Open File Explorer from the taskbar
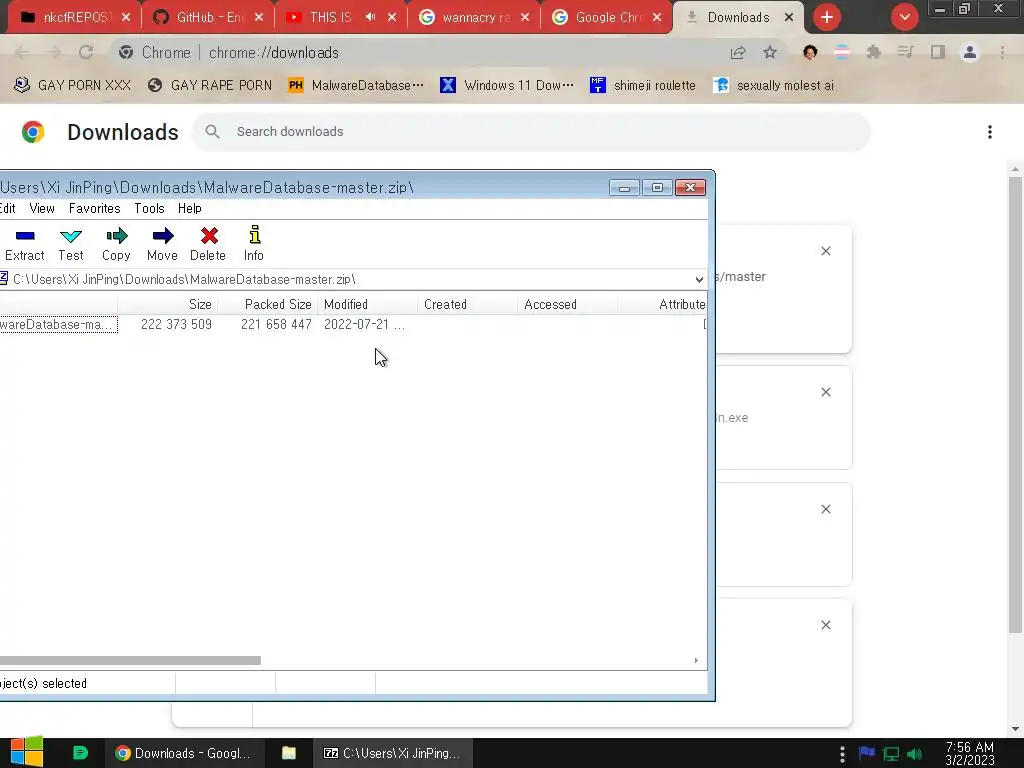Screen dimensions: 1024x768 point(289,753)
